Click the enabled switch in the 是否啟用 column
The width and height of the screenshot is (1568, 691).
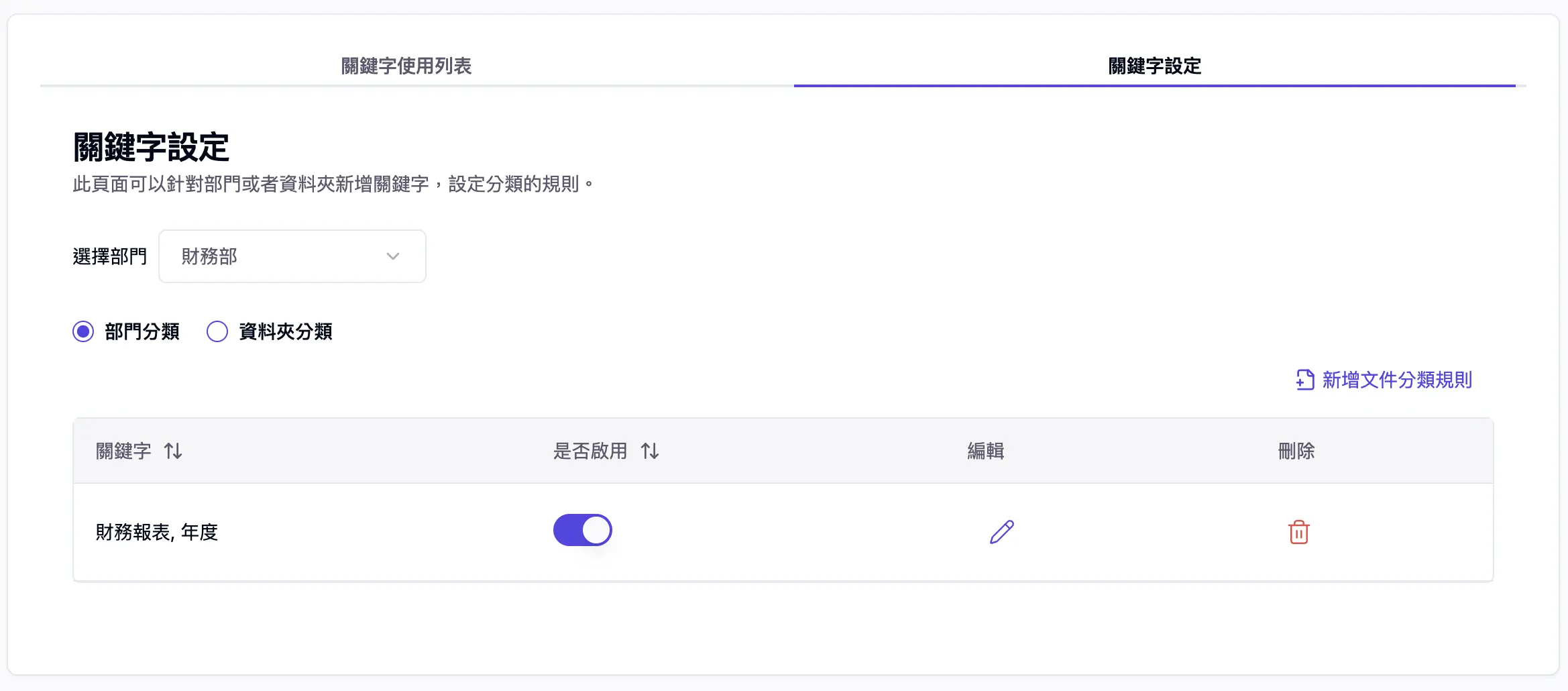coord(582,530)
